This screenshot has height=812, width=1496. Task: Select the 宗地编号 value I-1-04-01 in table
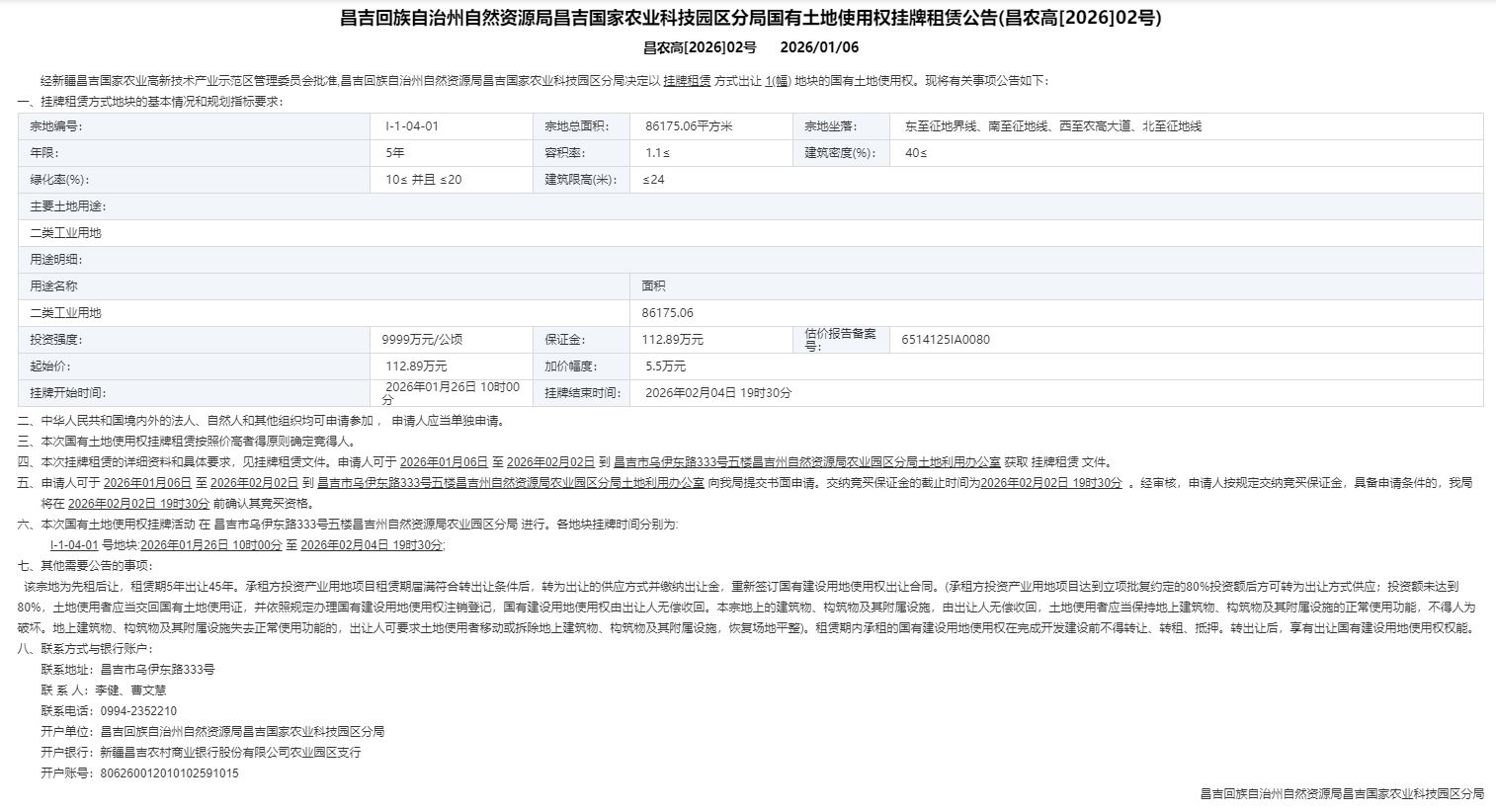click(x=412, y=126)
